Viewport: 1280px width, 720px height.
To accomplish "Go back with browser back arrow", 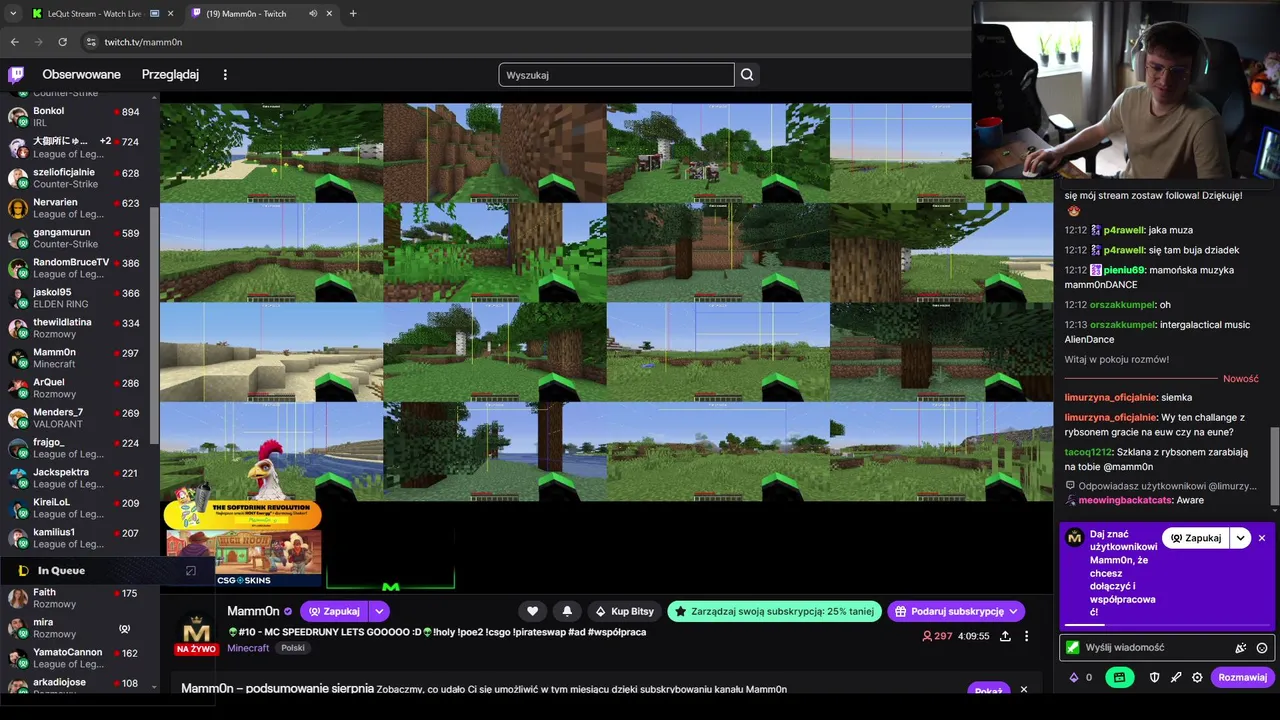I will [14, 42].
